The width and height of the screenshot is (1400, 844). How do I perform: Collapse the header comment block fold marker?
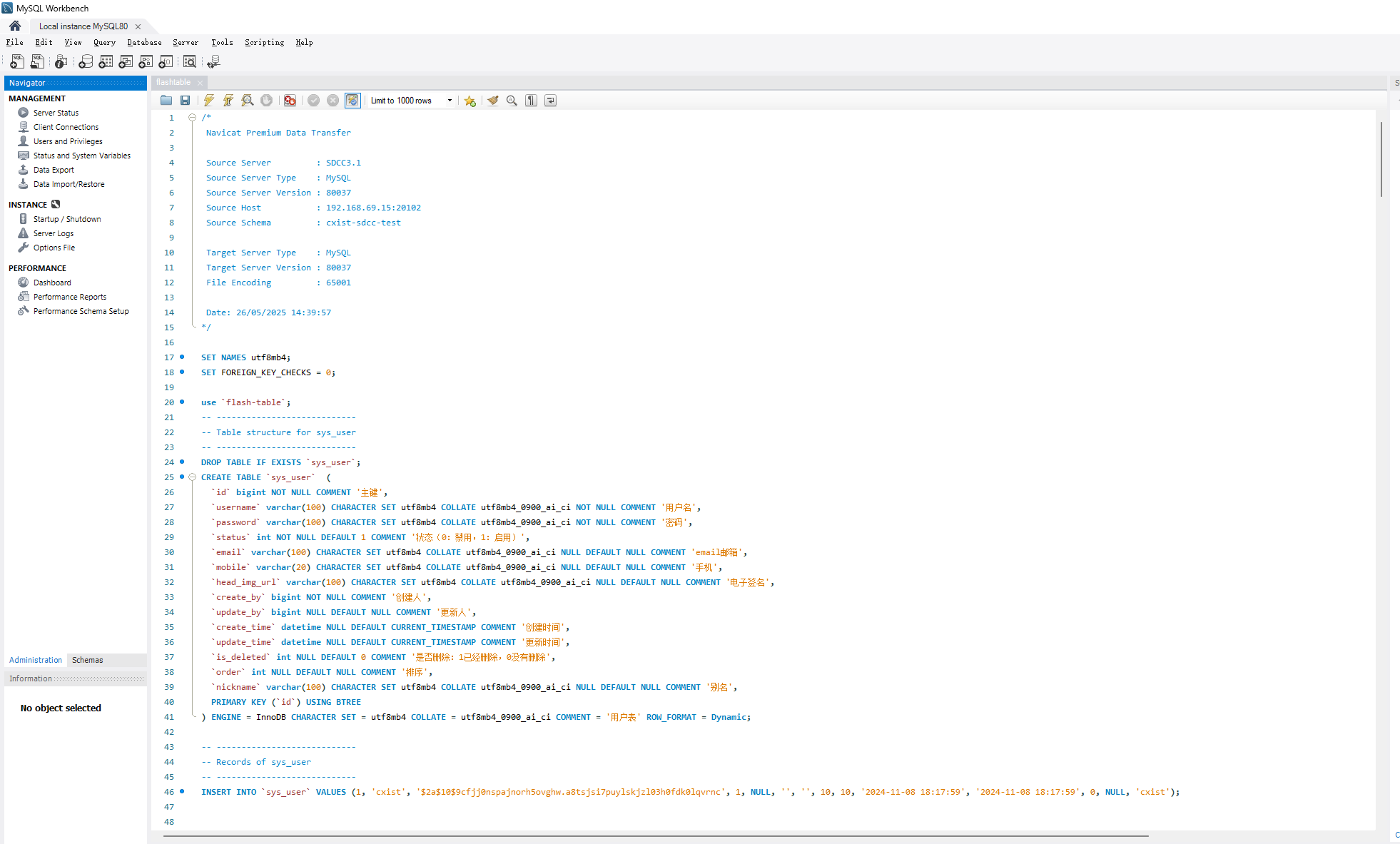coord(192,118)
